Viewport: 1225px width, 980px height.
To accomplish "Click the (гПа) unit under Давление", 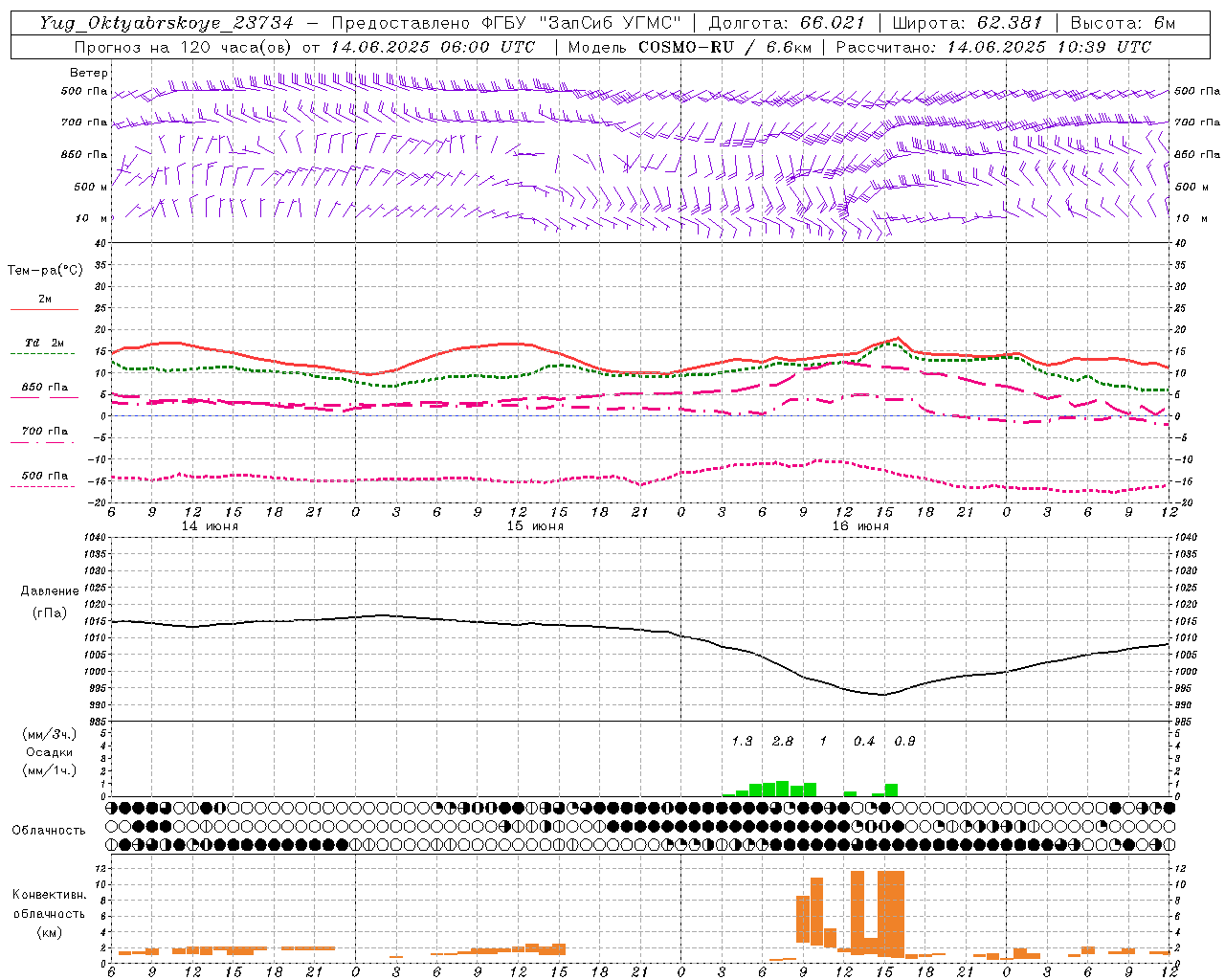I will tap(50, 612).
